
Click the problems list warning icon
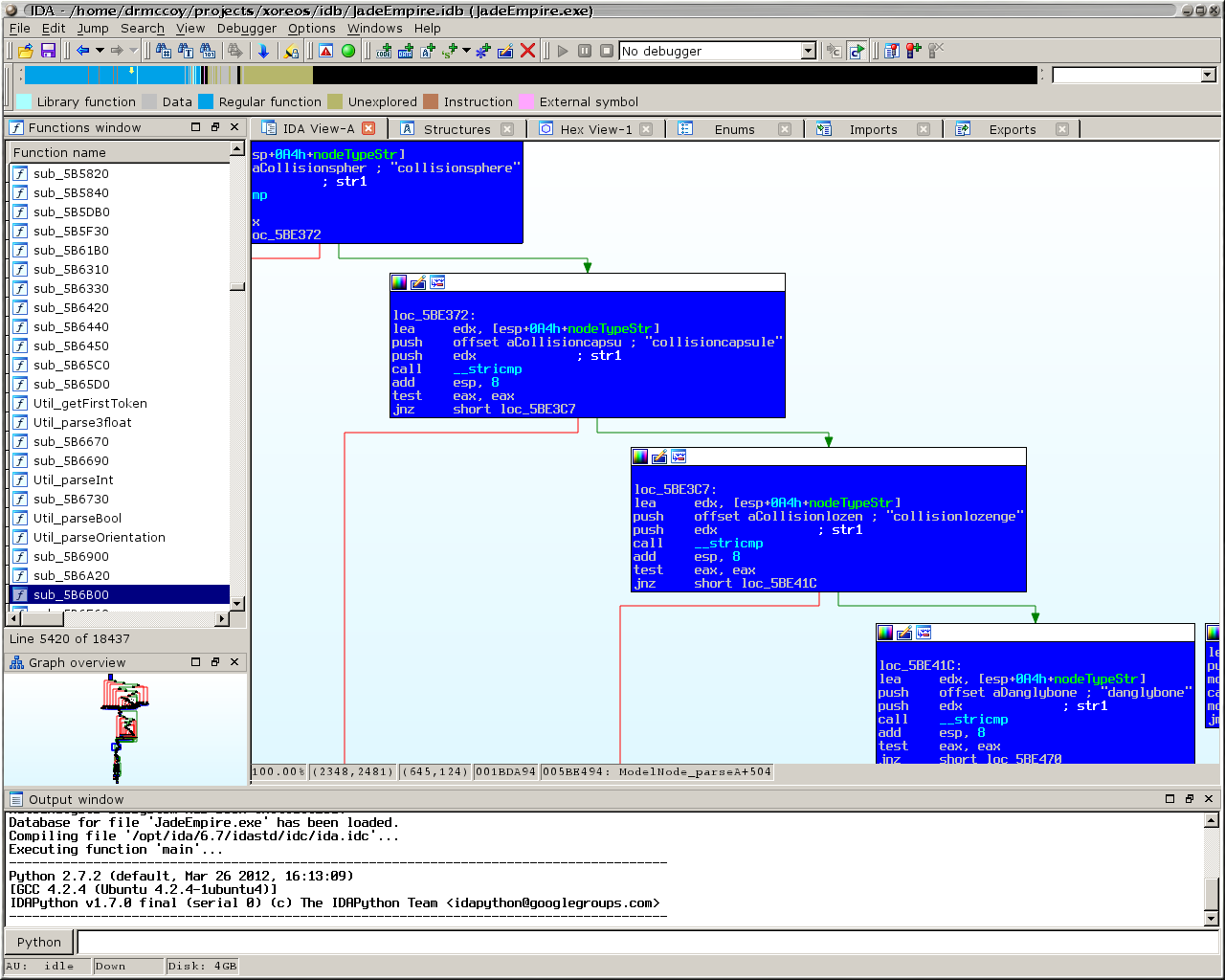tap(326, 51)
